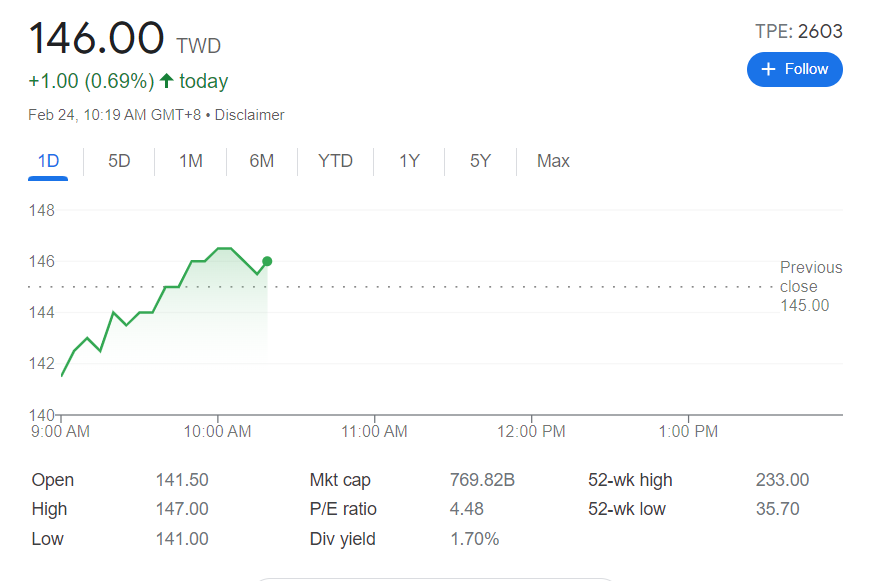This screenshot has height=581, width=873.
Task: Open the Disclaimer link
Action: tap(249, 115)
